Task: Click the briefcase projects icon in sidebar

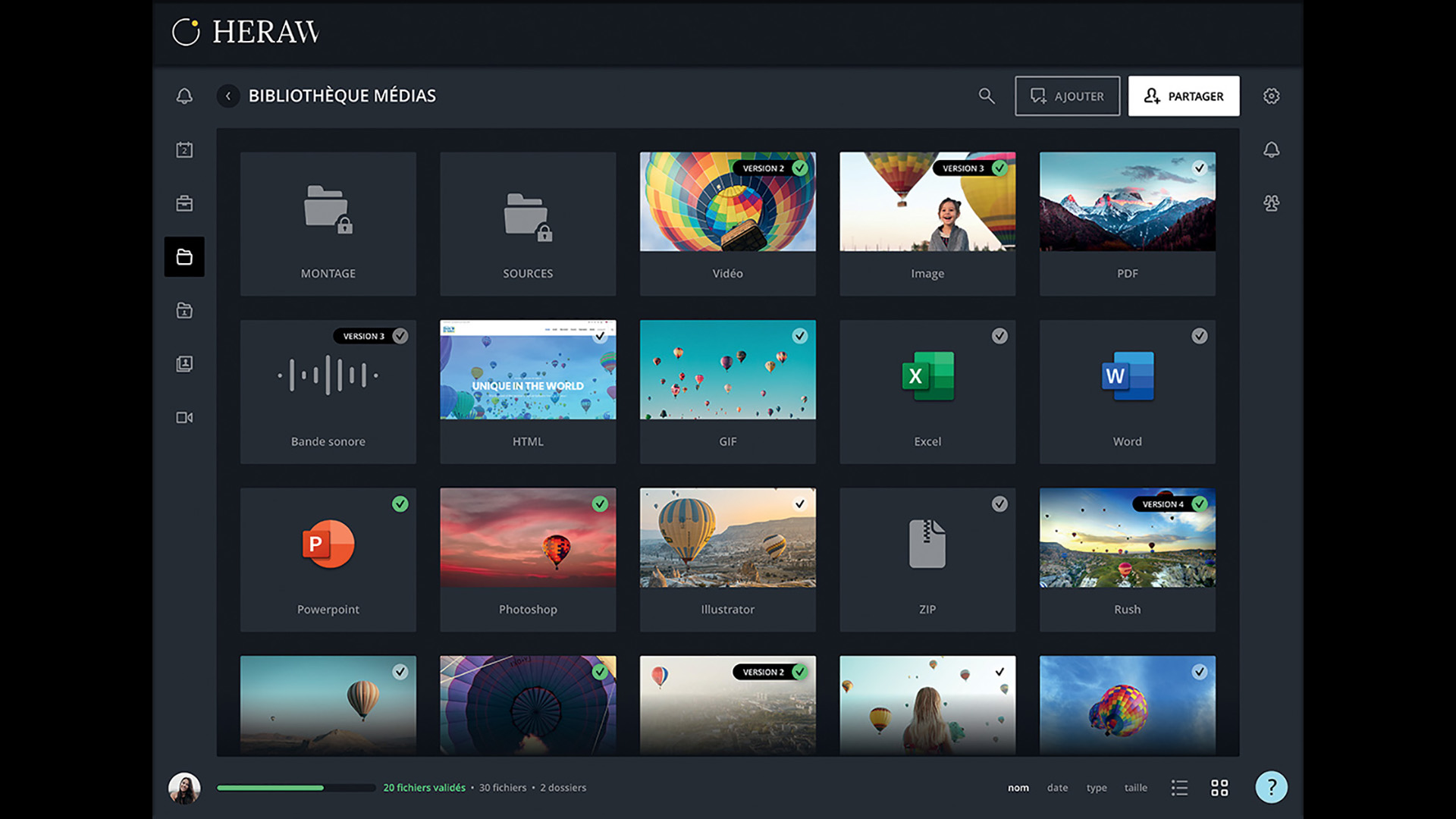Action: pyautogui.click(x=184, y=203)
